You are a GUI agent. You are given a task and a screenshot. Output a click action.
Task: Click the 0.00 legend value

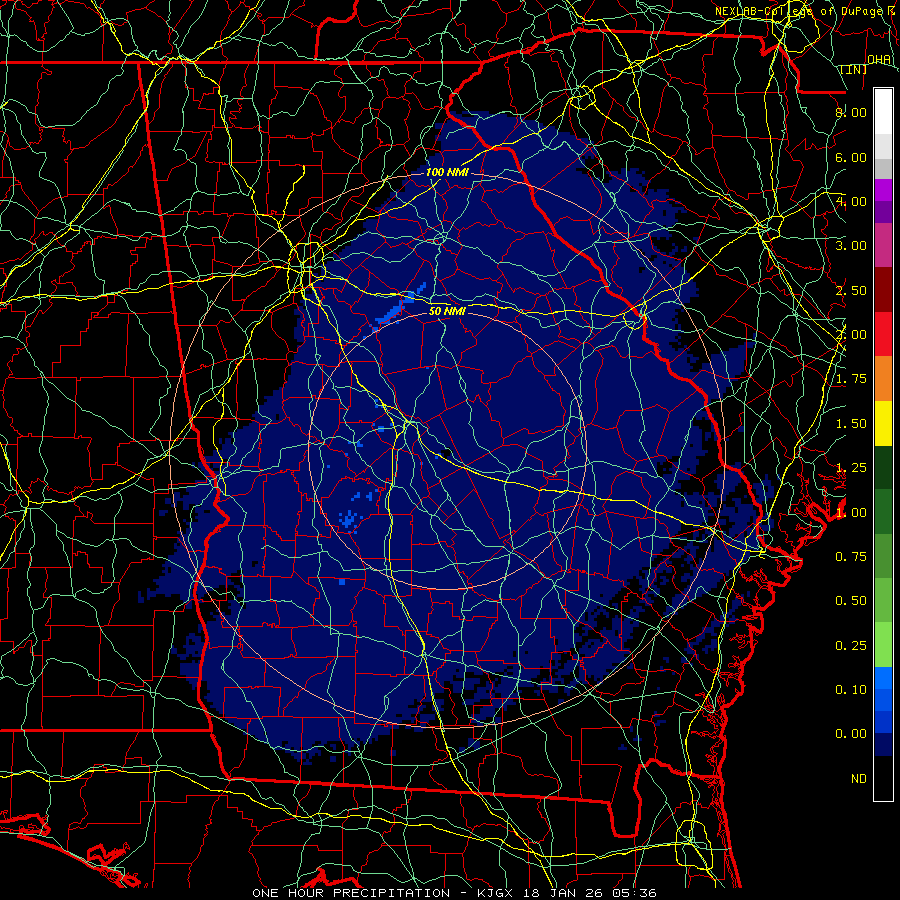[851, 734]
